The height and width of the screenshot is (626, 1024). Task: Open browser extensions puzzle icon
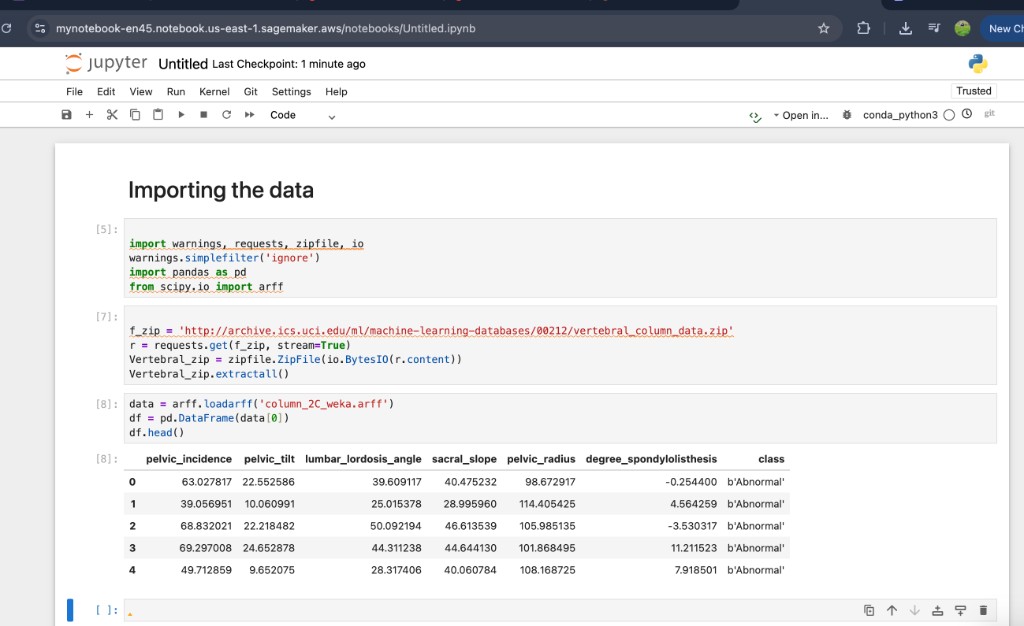(863, 28)
